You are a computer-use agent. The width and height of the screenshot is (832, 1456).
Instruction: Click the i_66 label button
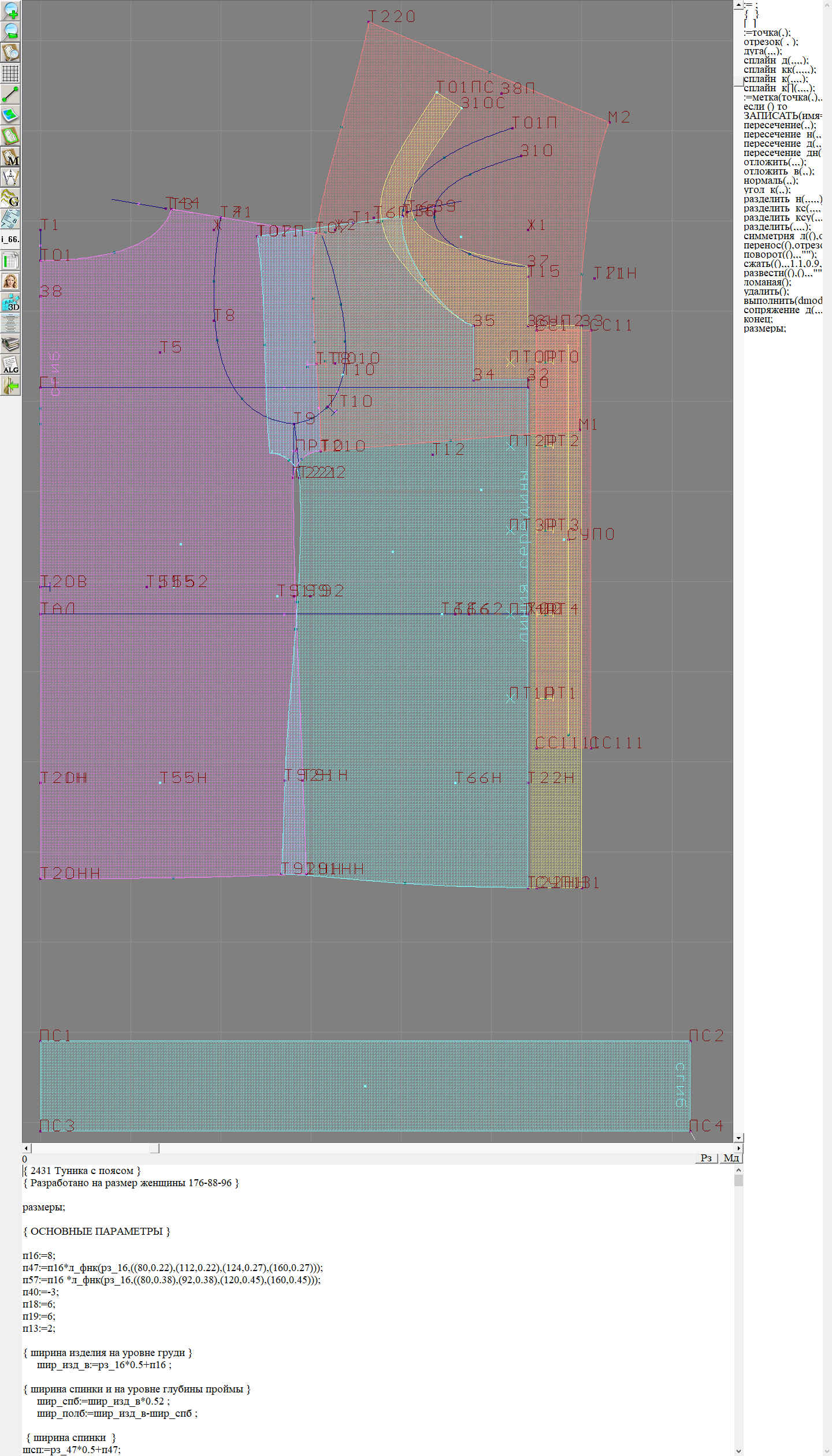[x=10, y=239]
